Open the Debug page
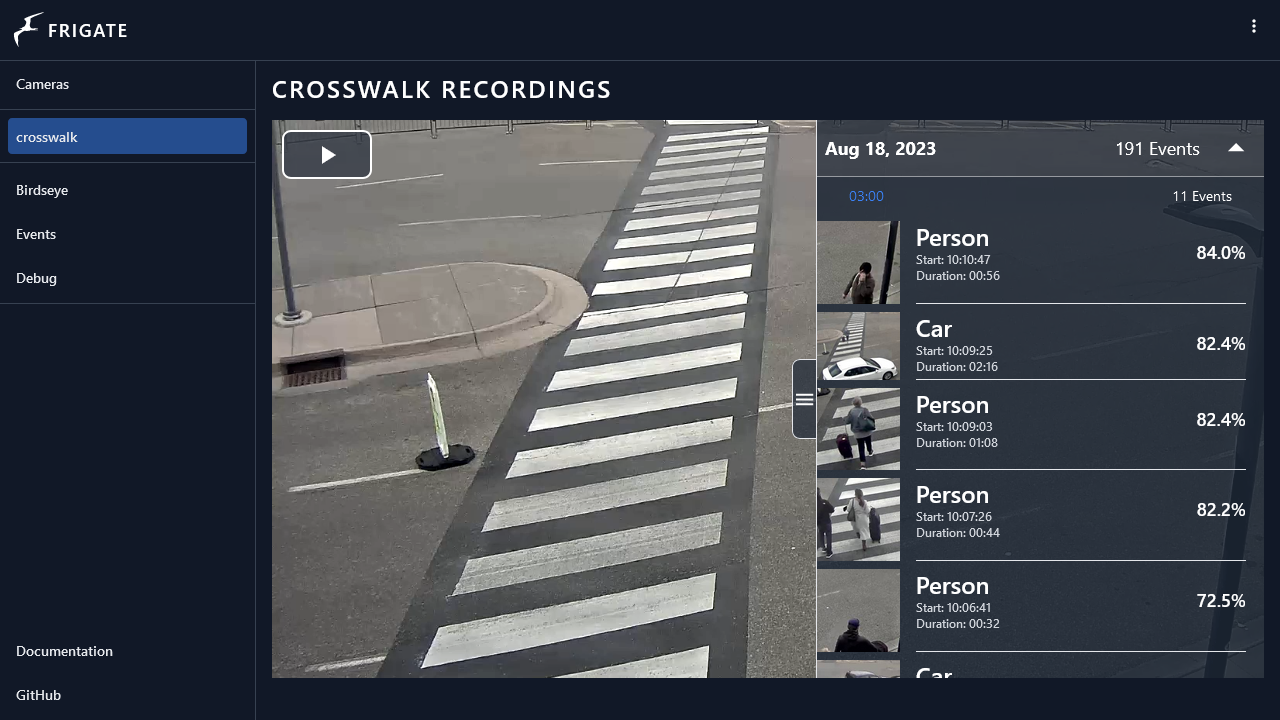Image resolution: width=1280 pixels, height=720 pixels. point(36,278)
